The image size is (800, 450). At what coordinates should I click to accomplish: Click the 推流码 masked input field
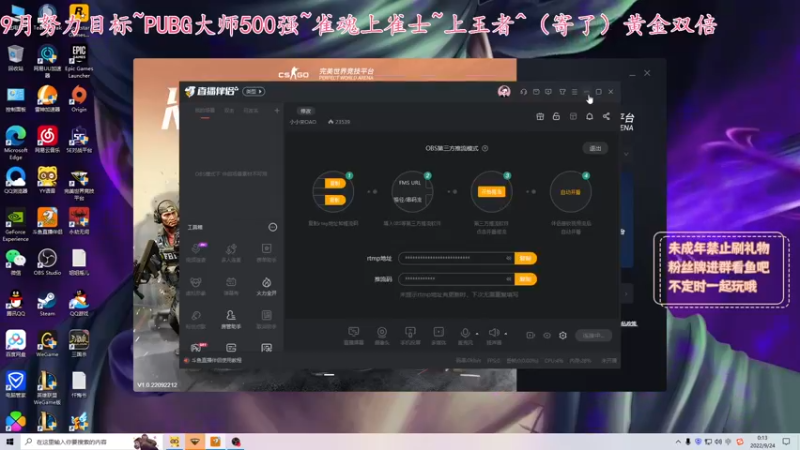coord(456,279)
